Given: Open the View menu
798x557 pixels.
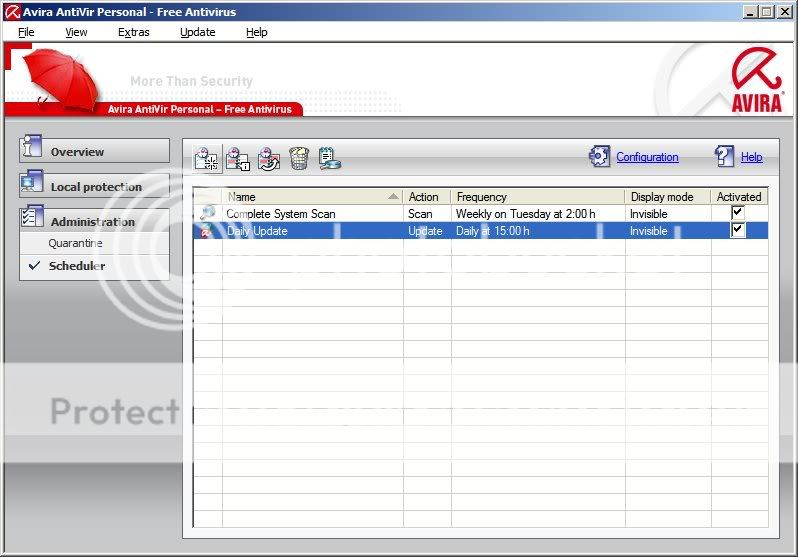Looking at the screenshot, I should 76,32.
